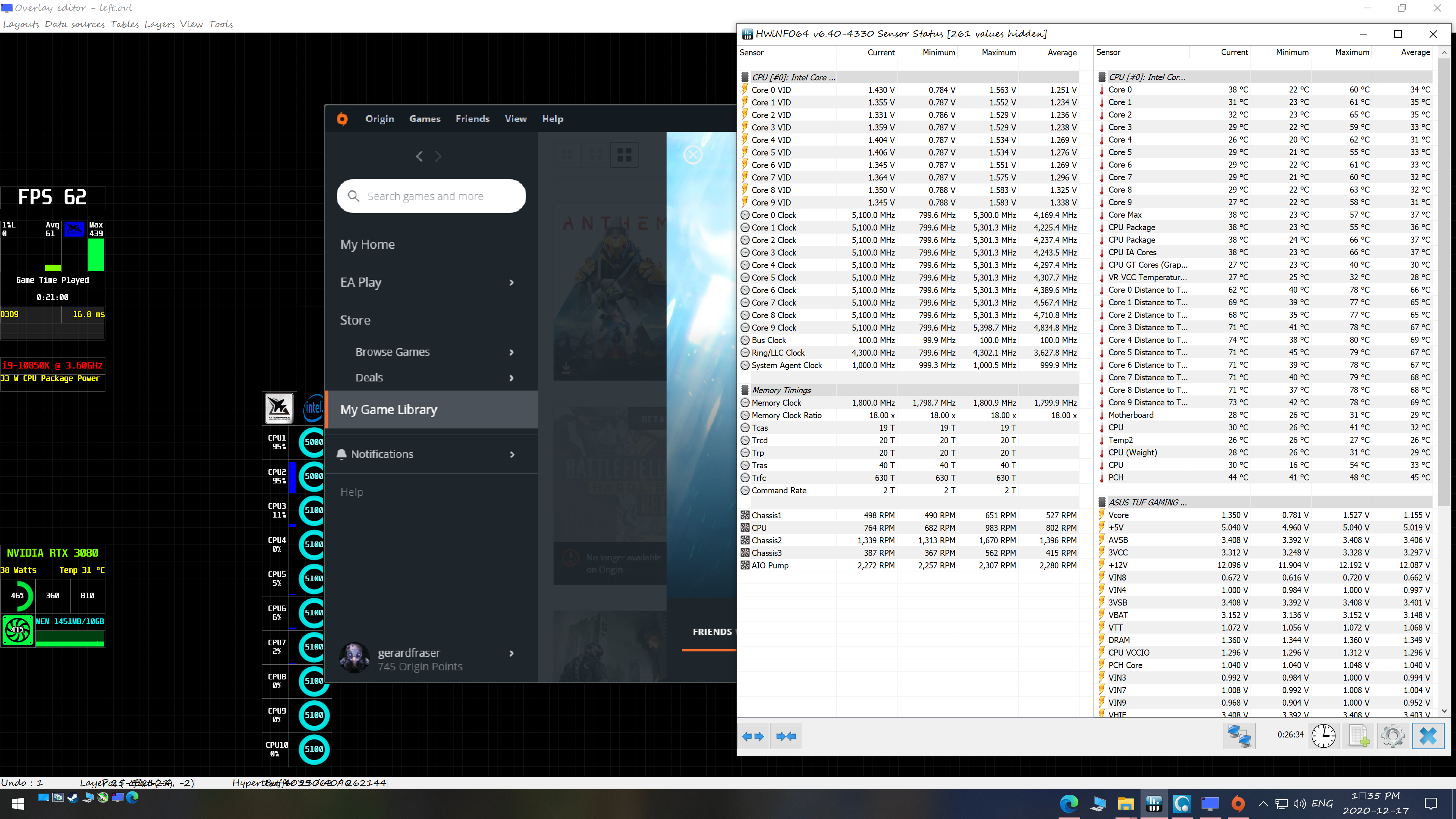Click the Origin logo in the Origin window
1456x819 pixels.
tap(342, 119)
